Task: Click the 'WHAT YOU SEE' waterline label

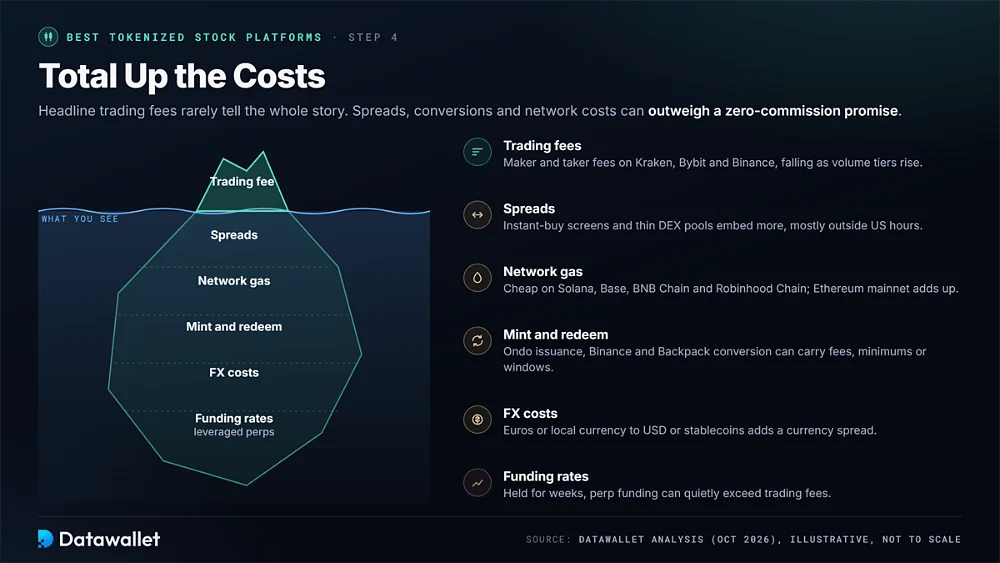Action: (80, 219)
